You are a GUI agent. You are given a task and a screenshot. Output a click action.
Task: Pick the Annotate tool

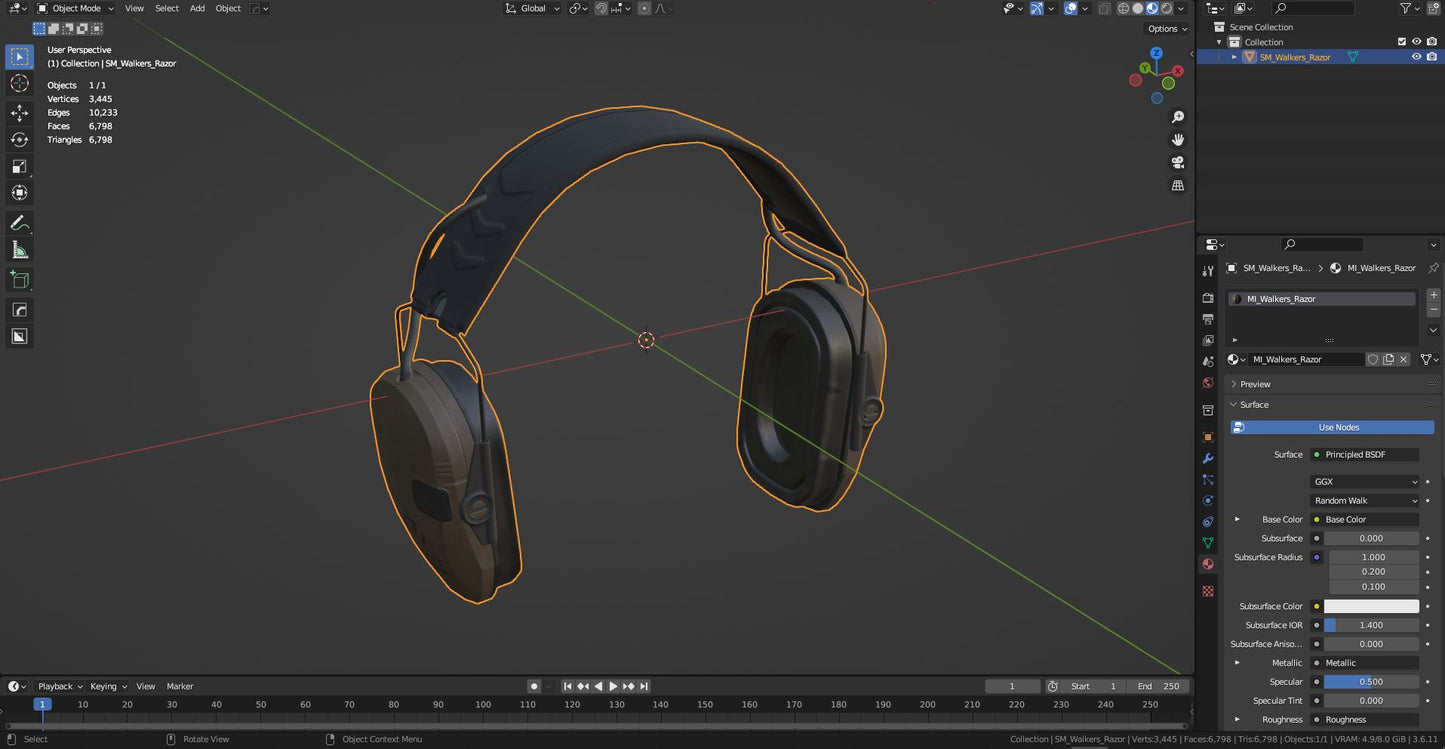19,222
